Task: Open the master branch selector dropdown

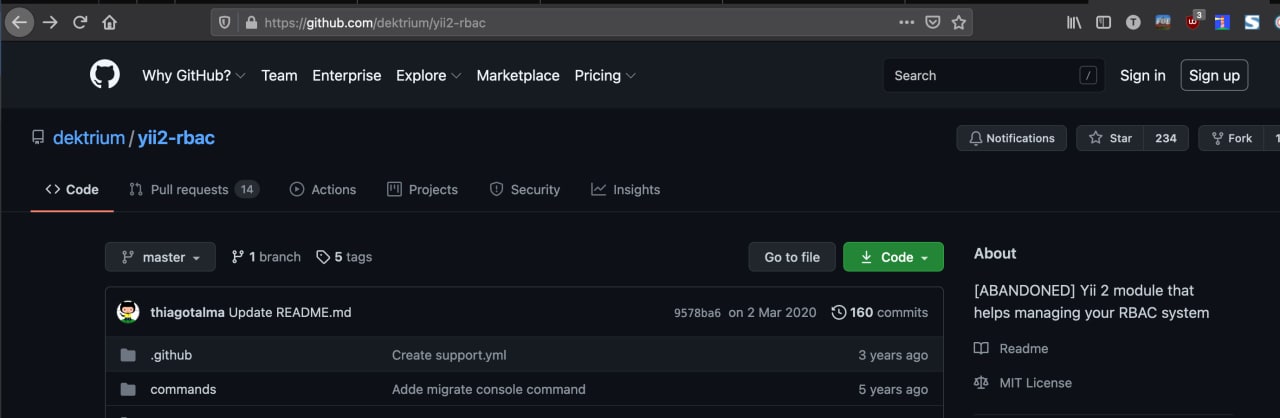Action: coord(160,257)
